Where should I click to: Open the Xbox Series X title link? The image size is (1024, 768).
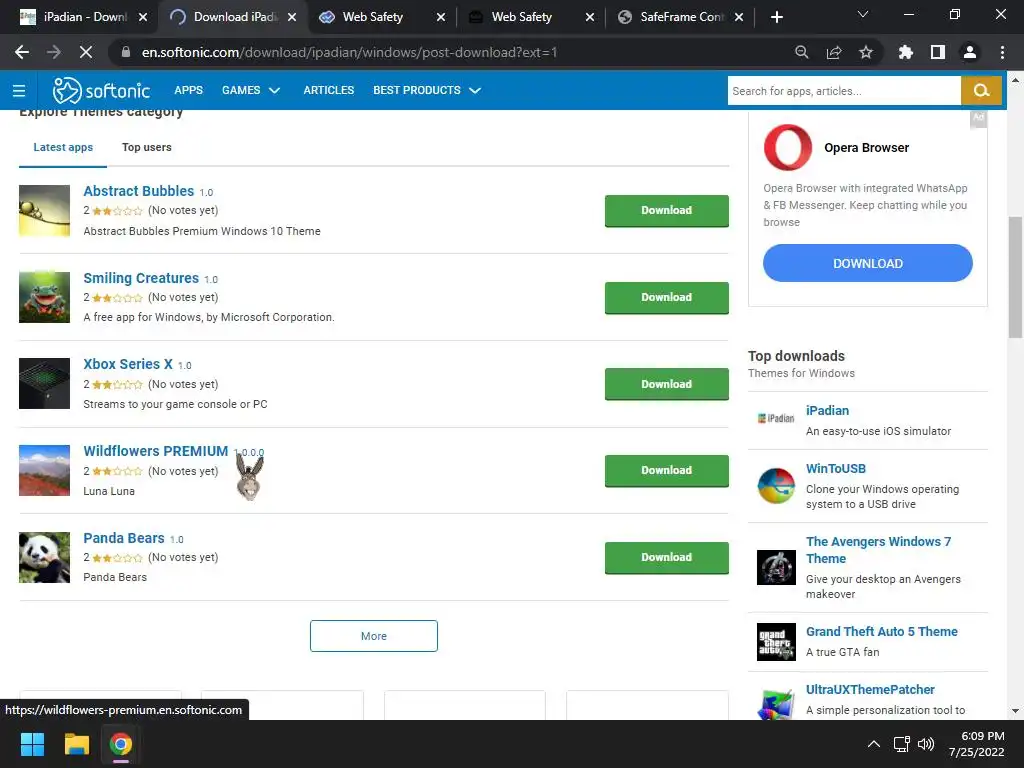click(128, 364)
